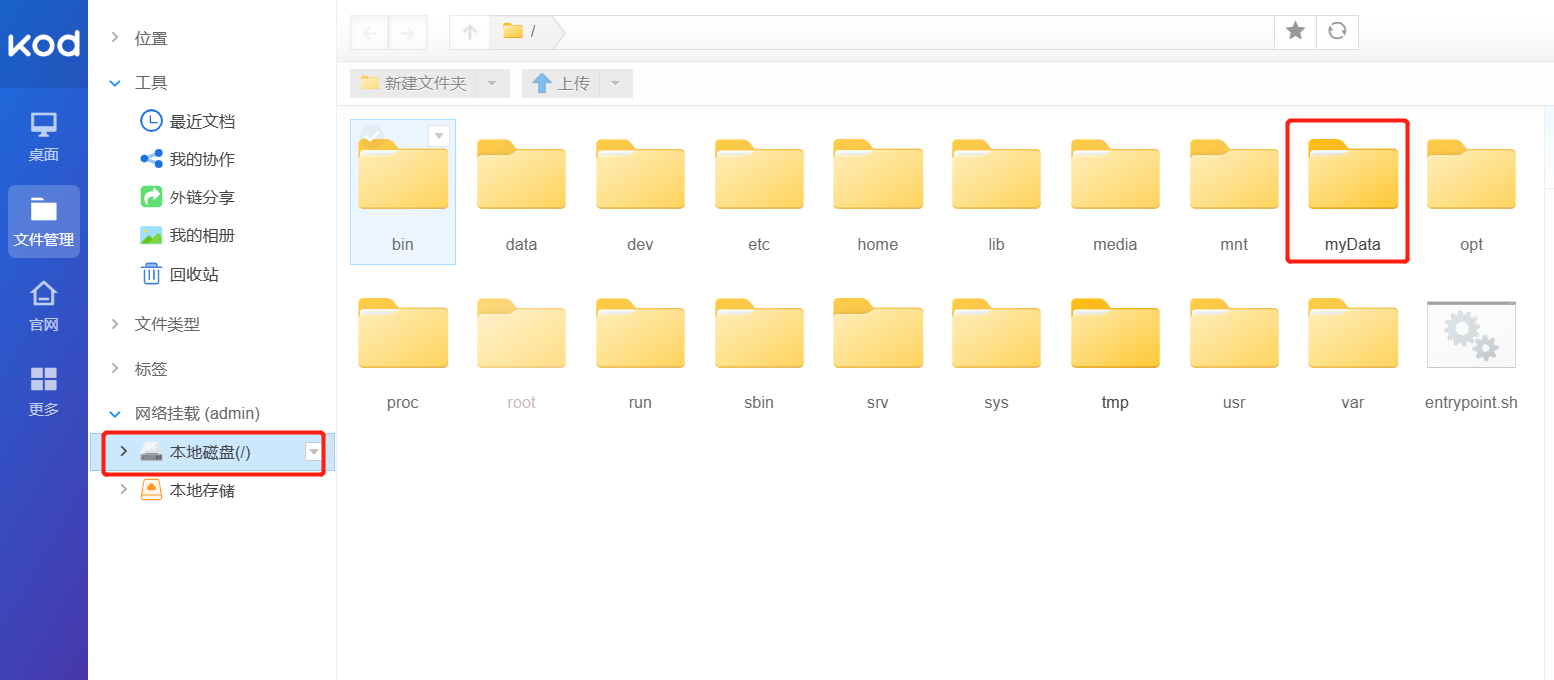Click the 上传 upload button
Screen dimensions: 1554x680
click(561, 83)
